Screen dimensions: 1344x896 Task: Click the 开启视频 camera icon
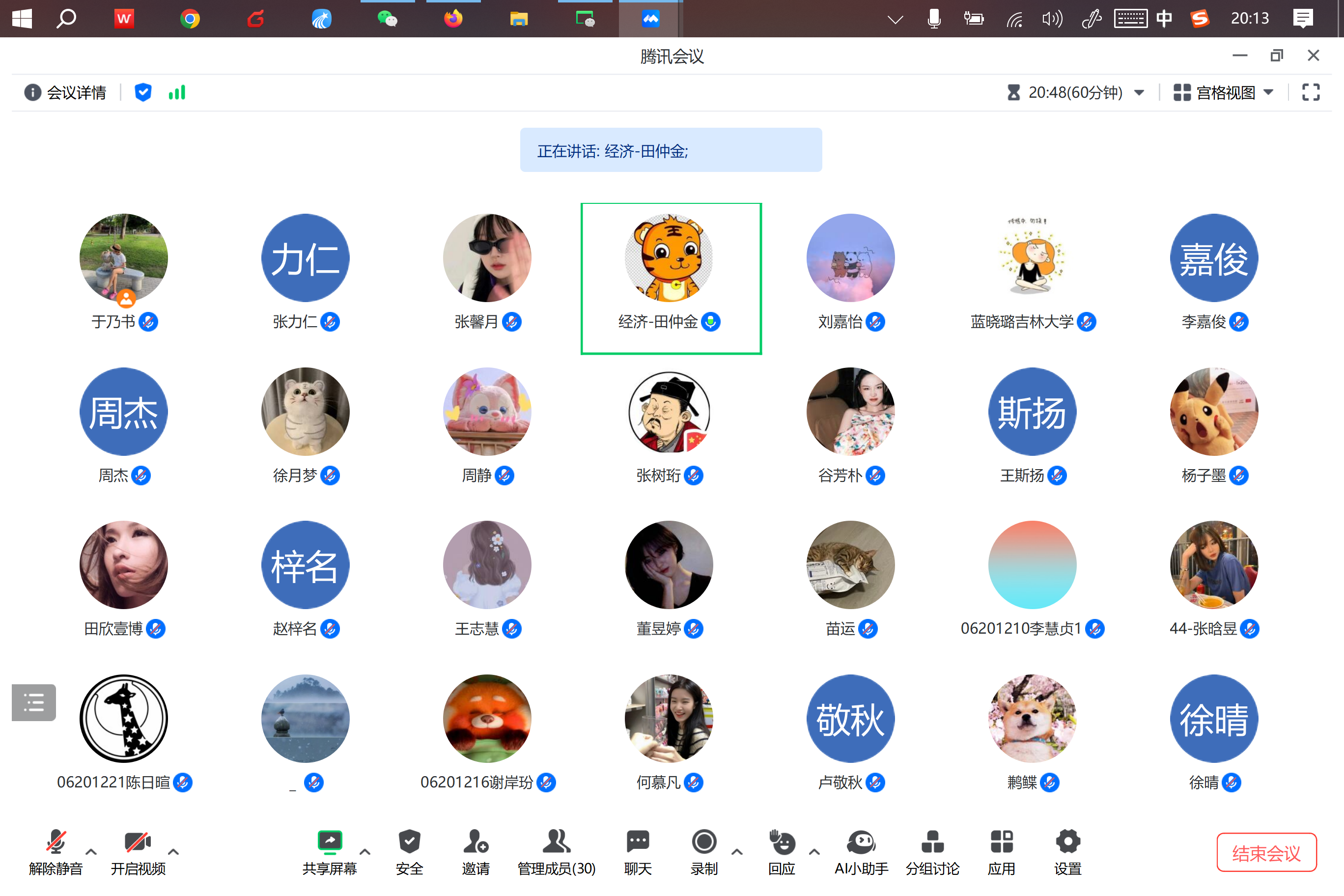[x=138, y=841]
